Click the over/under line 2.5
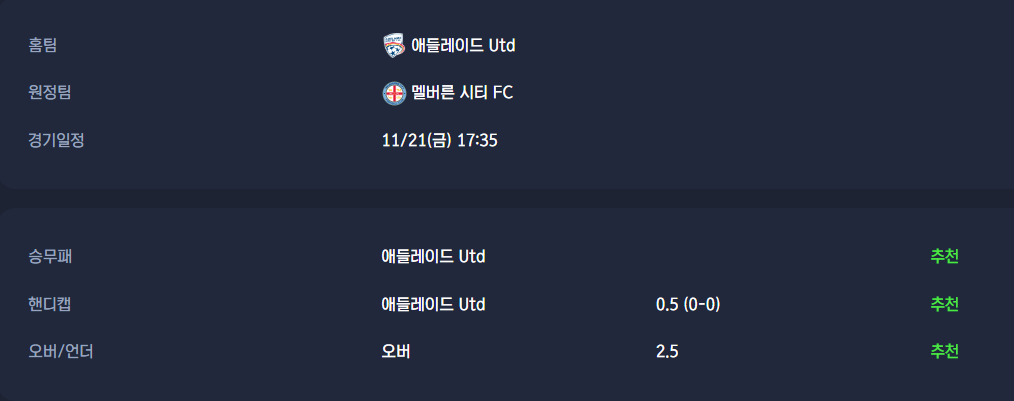1014x401 pixels. click(x=668, y=351)
